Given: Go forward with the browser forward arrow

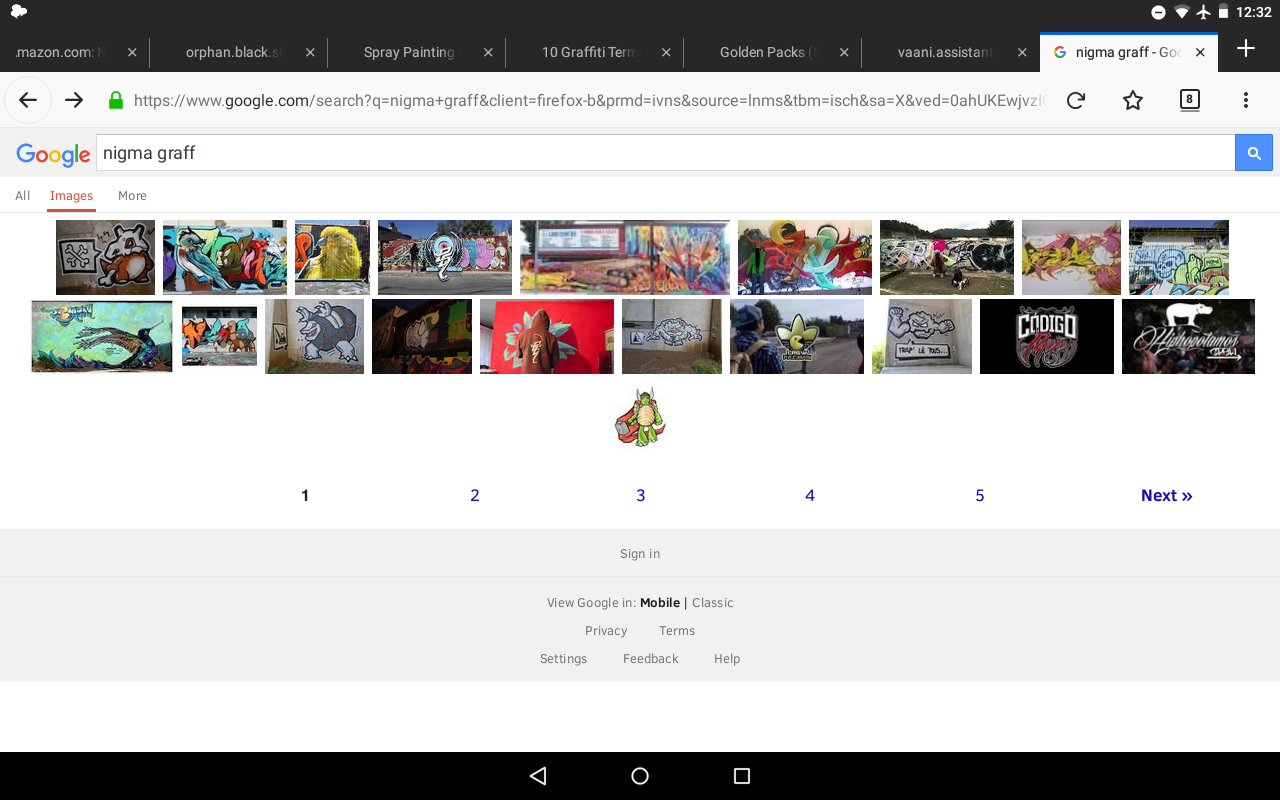Looking at the screenshot, I should tap(74, 100).
